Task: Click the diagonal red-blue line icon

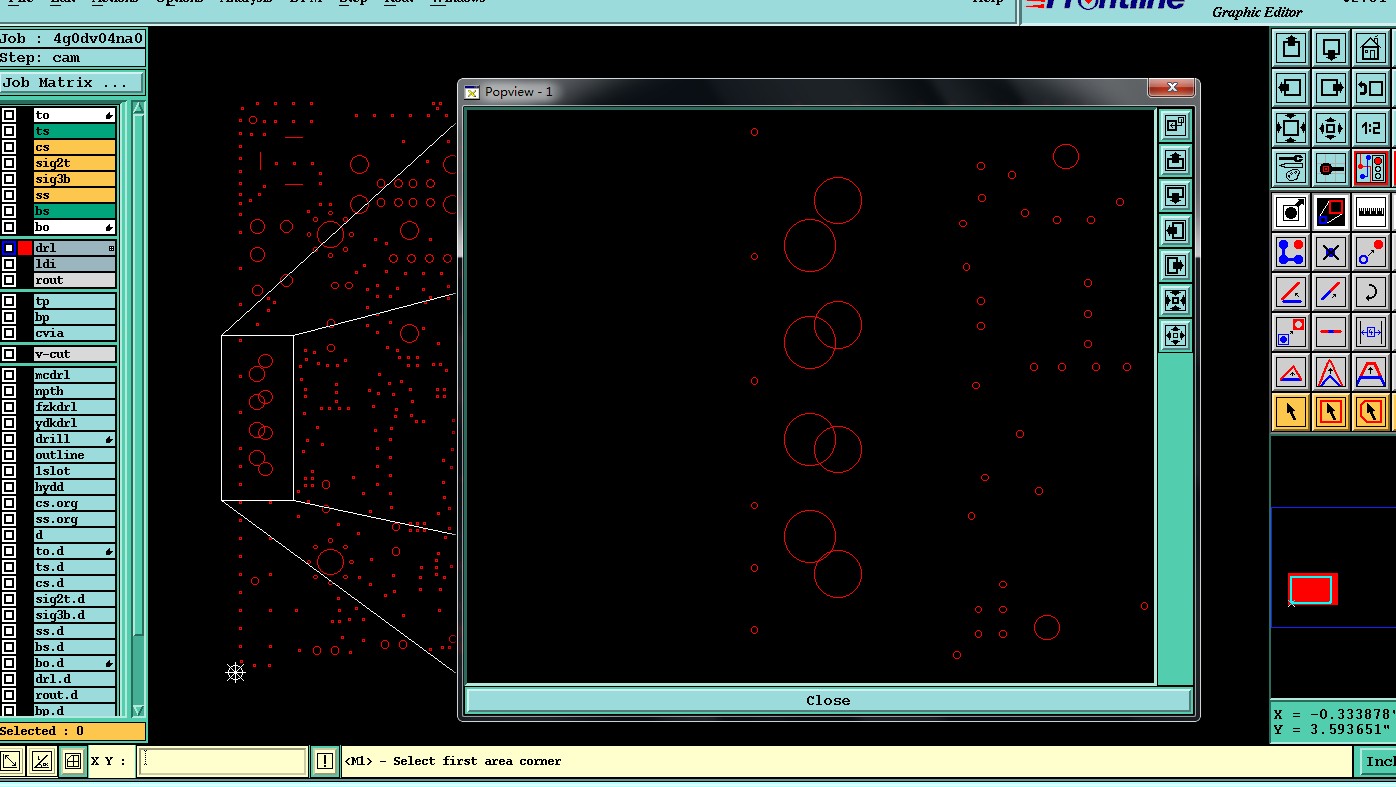Action: (1331, 291)
